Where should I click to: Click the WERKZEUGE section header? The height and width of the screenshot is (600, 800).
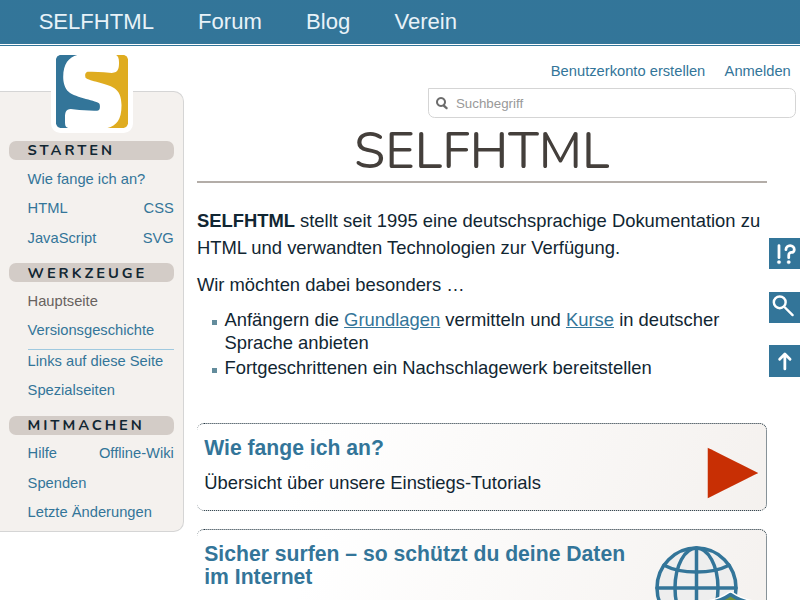click(x=91, y=273)
